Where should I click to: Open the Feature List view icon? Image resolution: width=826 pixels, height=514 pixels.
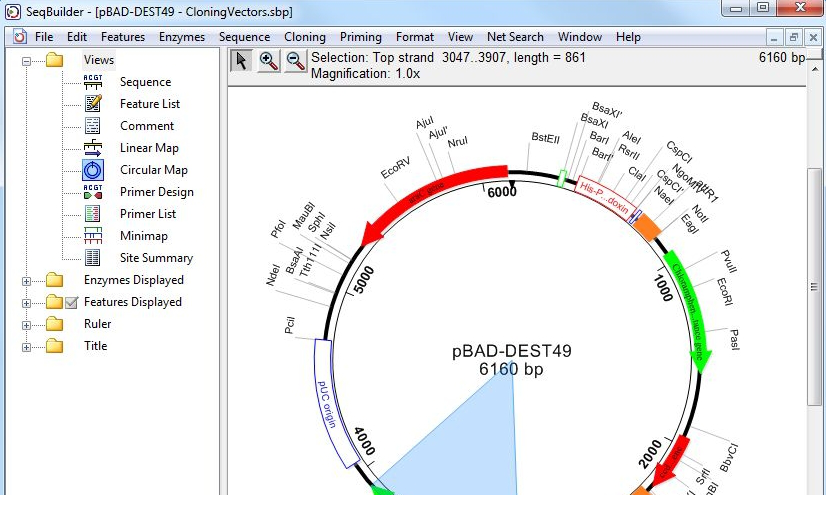tap(93, 104)
